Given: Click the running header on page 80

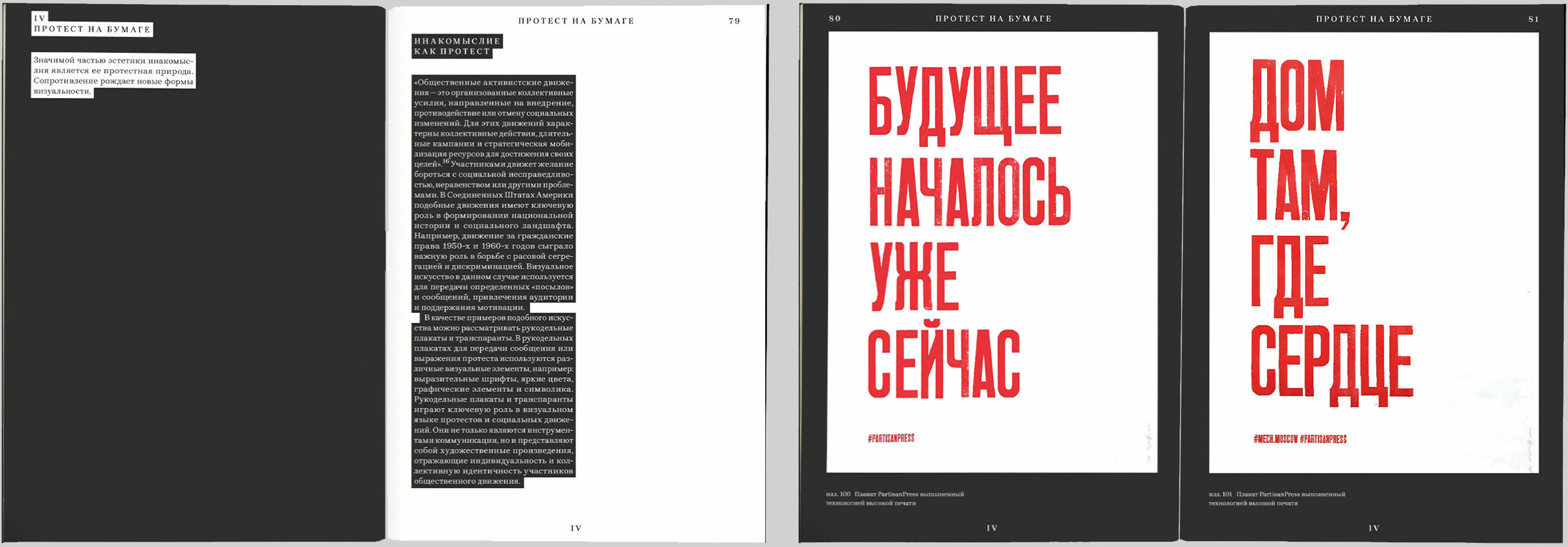Looking at the screenshot, I should (x=993, y=19).
